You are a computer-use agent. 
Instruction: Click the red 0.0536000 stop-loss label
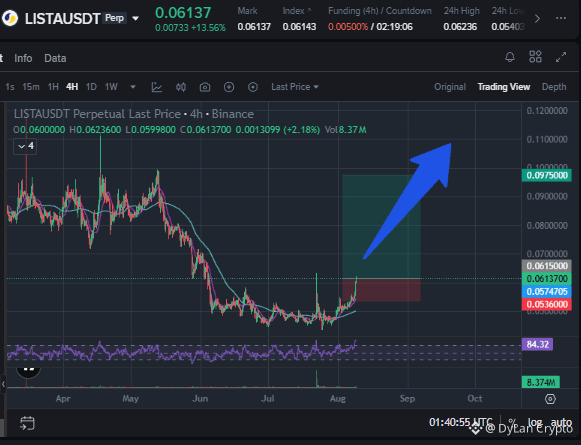click(x=547, y=305)
